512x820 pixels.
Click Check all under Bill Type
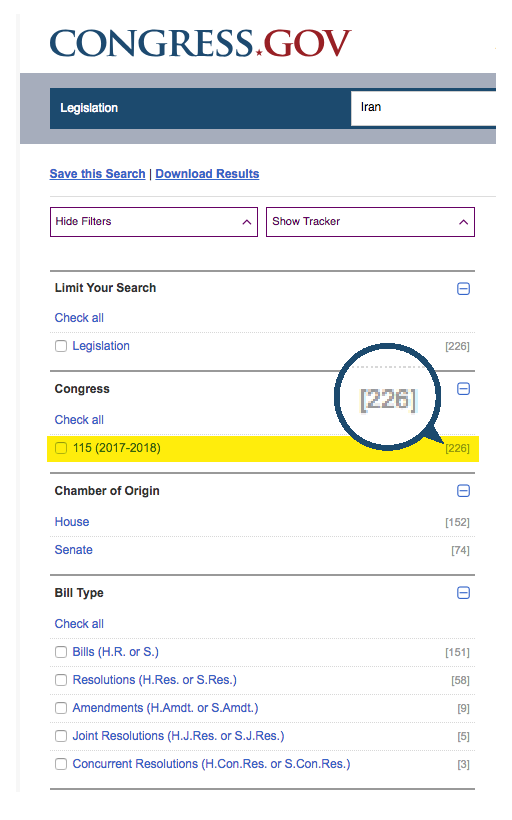(x=79, y=624)
